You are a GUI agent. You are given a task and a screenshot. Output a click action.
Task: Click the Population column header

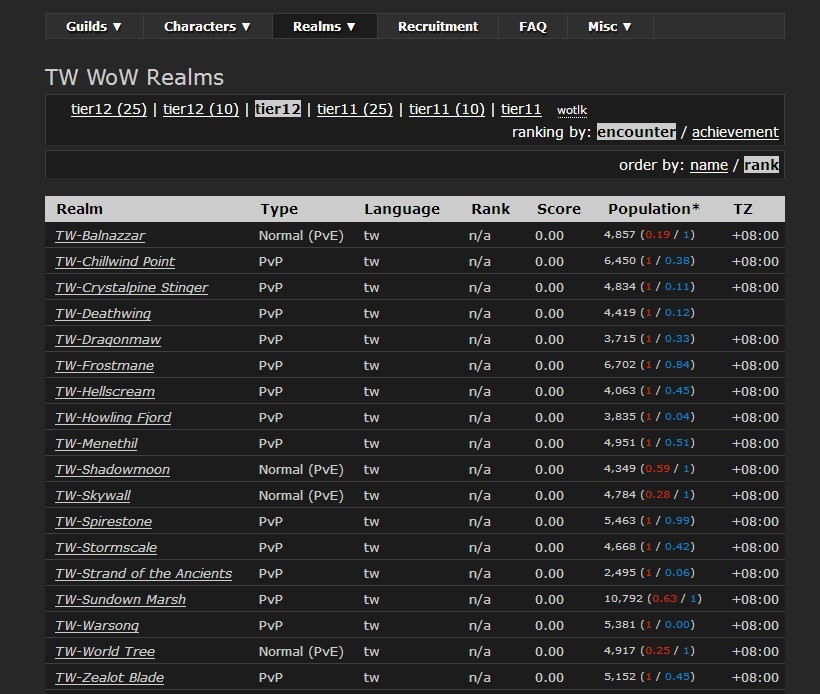click(x=654, y=209)
